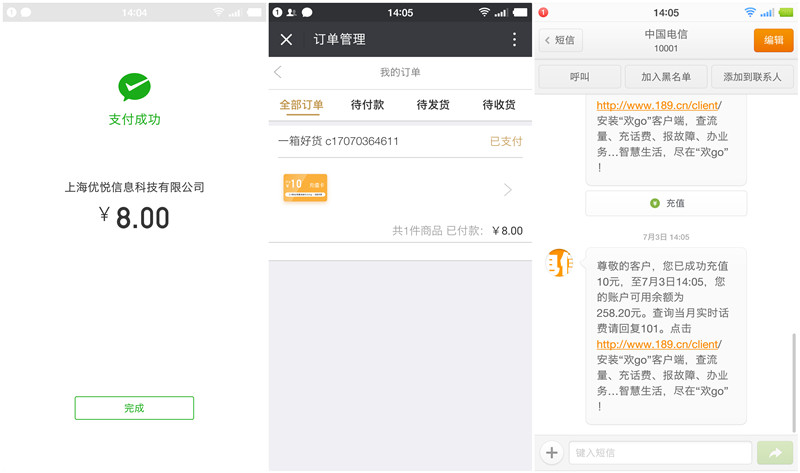Tap 加入黑名单 button

[666, 77]
